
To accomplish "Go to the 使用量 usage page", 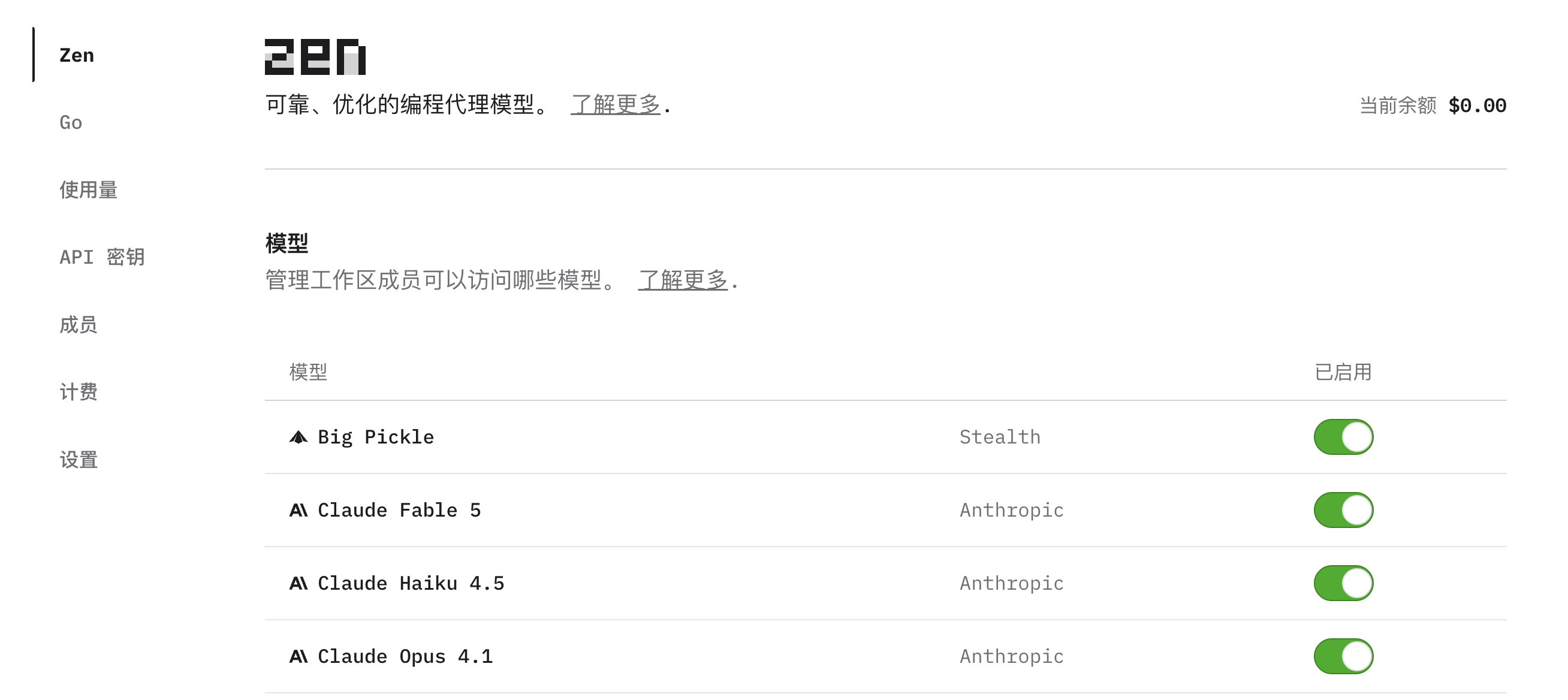I will (x=88, y=190).
